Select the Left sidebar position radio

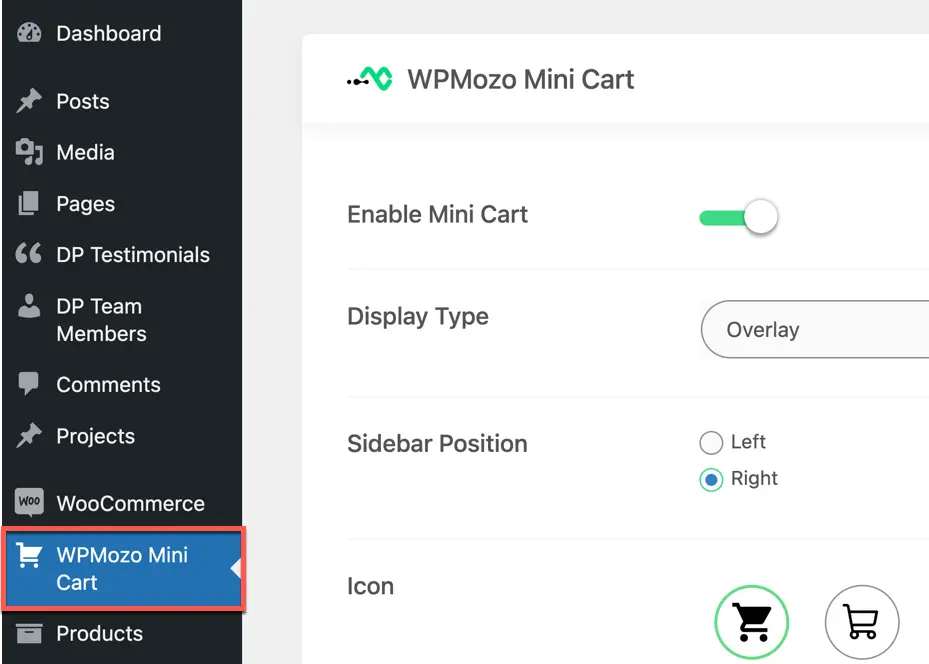coord(711,442)
